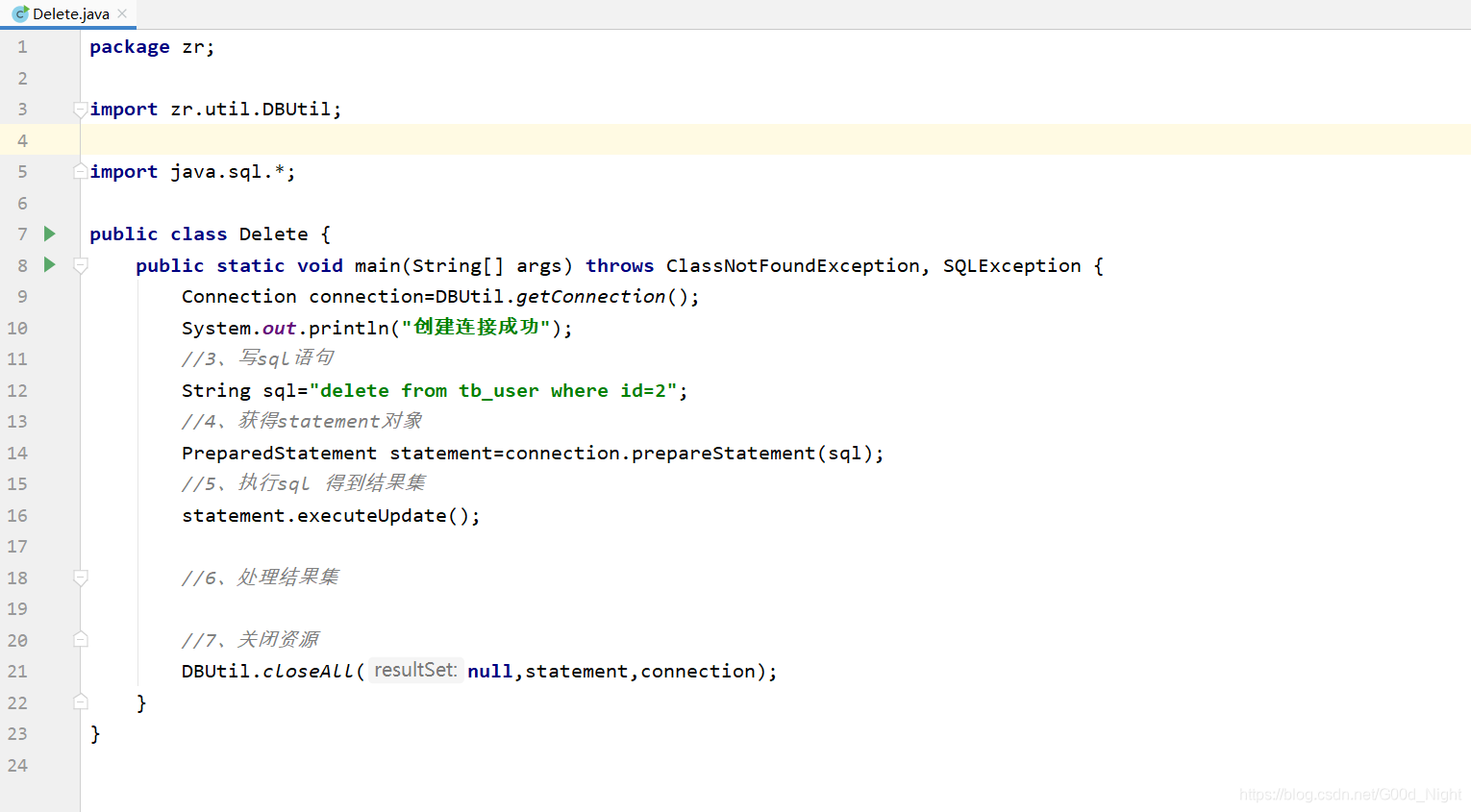Click the null argument on line 21
The image size is (1471, 812).
click(489, 671)
